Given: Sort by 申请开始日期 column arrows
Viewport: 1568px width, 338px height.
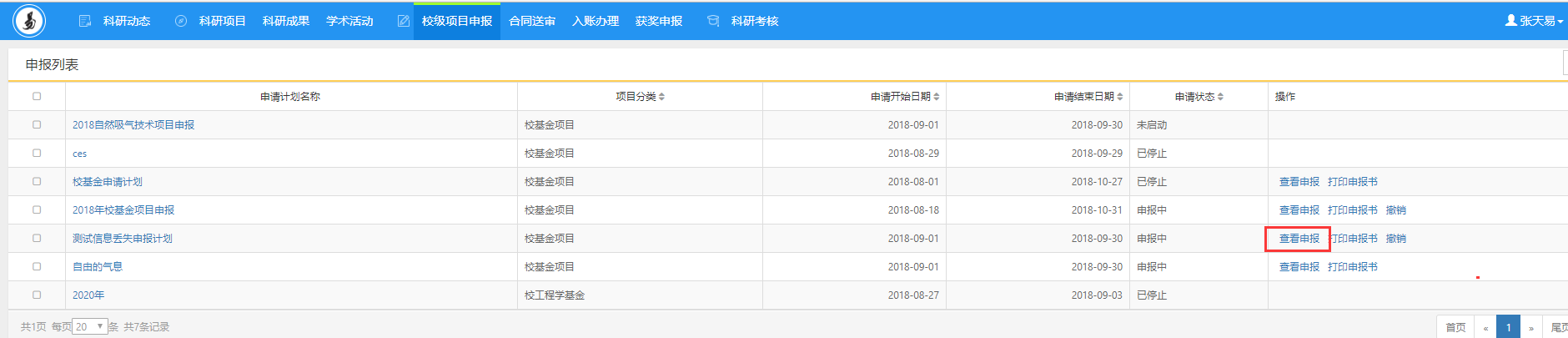Looking at the screenshot, I should [x=937, y=97].
